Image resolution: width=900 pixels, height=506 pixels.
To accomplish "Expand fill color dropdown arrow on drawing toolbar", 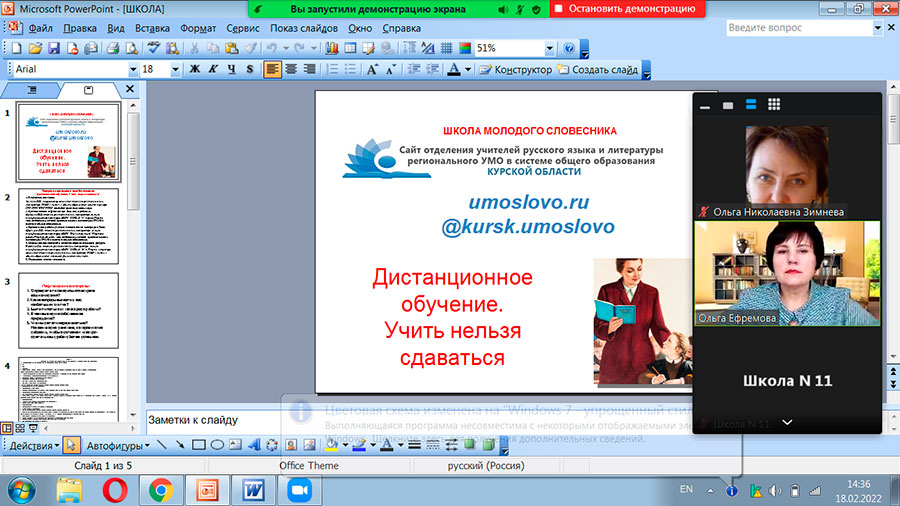I will pyautogui.click(x=345, y=445).
